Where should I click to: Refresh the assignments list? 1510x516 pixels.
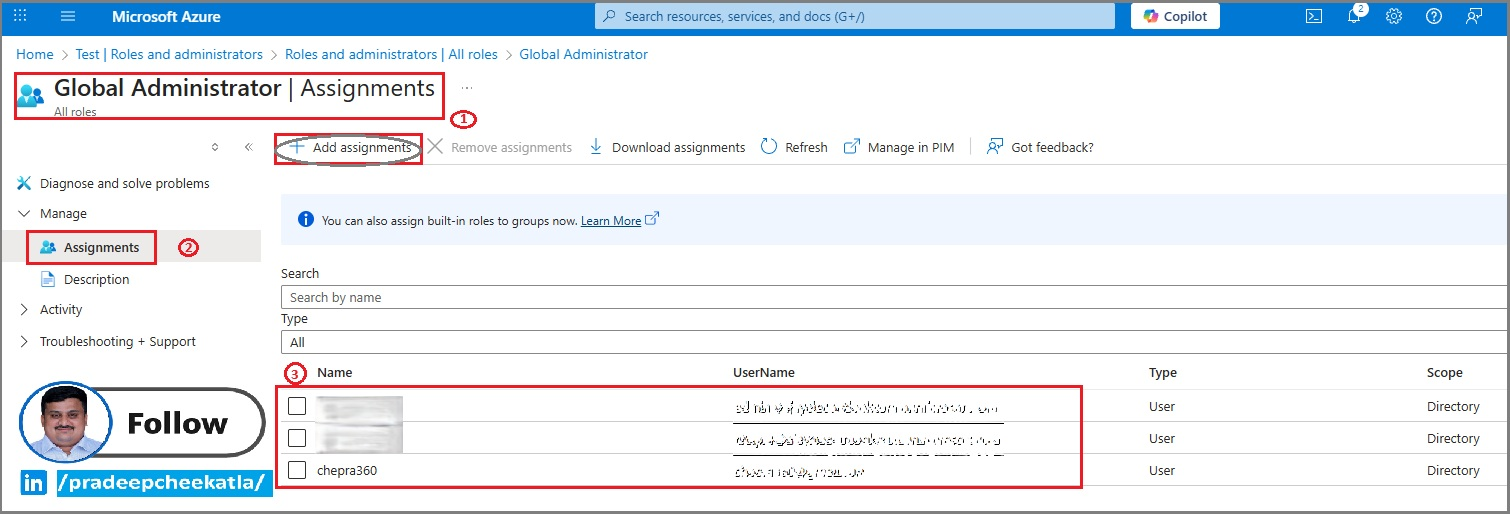click(x=795, y=147)
